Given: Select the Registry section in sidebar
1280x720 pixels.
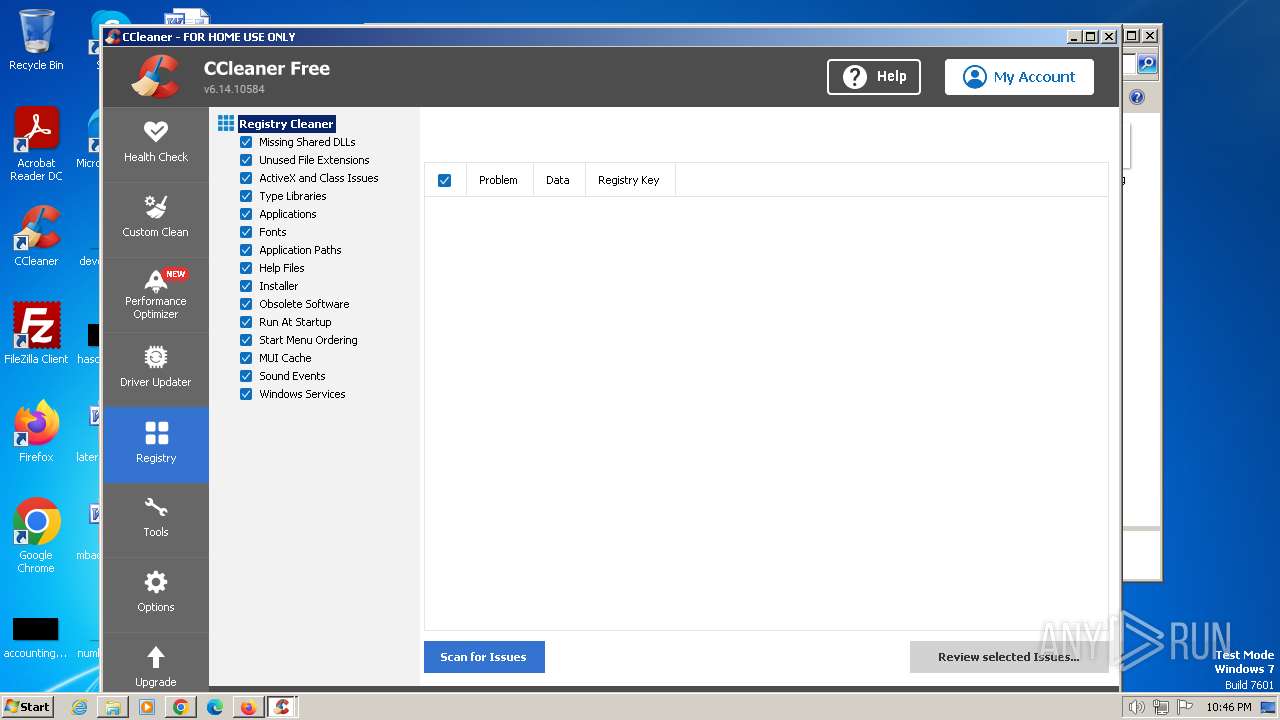Looking at the screenshot, I should (x=155, y=444).
